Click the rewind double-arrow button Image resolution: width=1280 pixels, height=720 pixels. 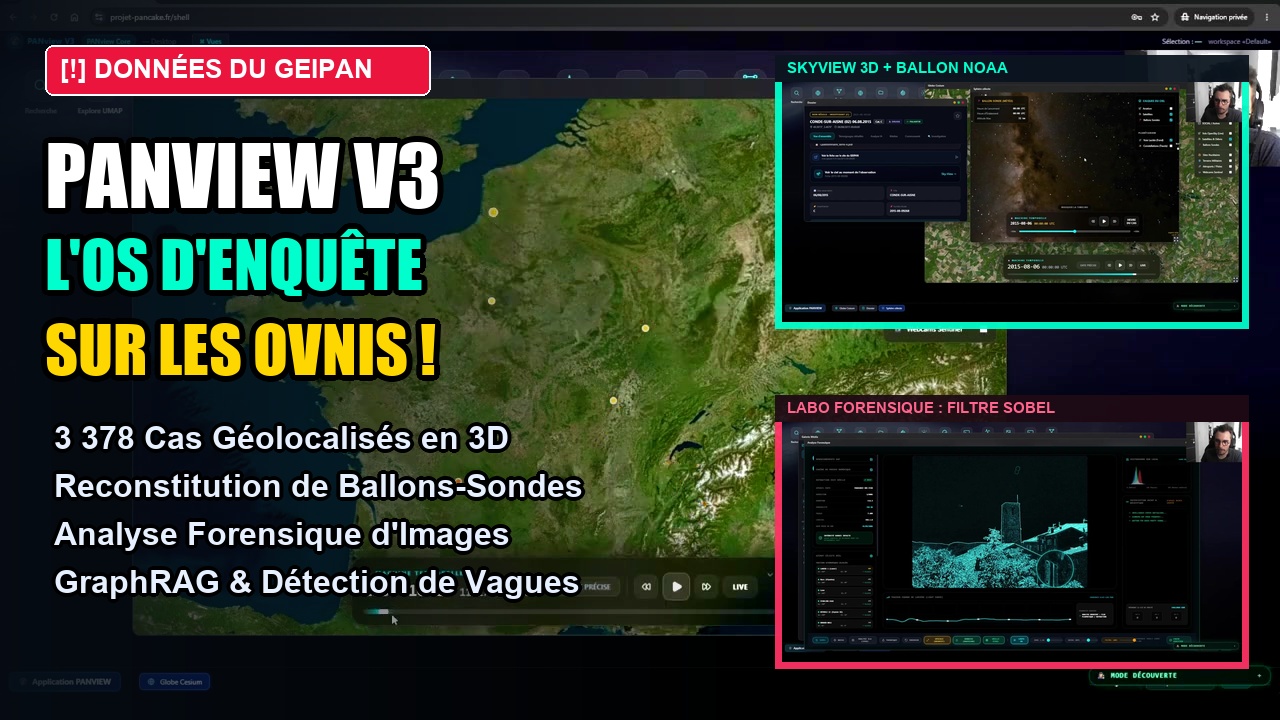click(647, 587)
